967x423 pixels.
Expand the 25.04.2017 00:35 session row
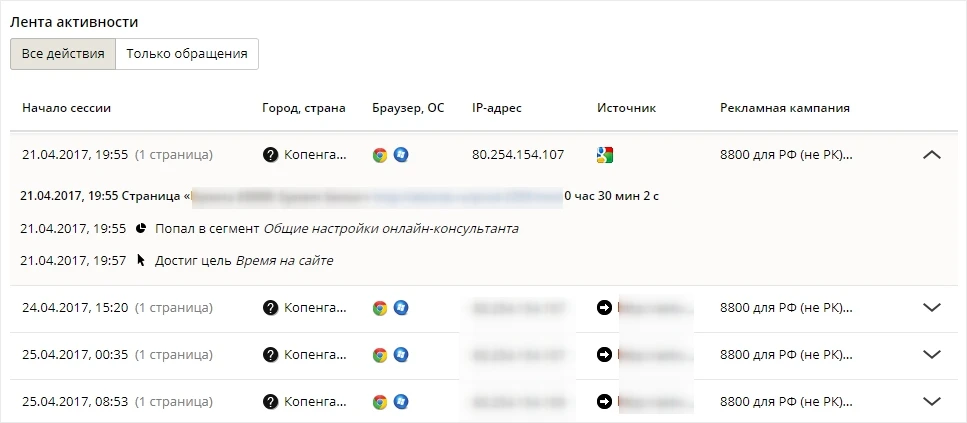pyautogui.click(x=932, y=355)
